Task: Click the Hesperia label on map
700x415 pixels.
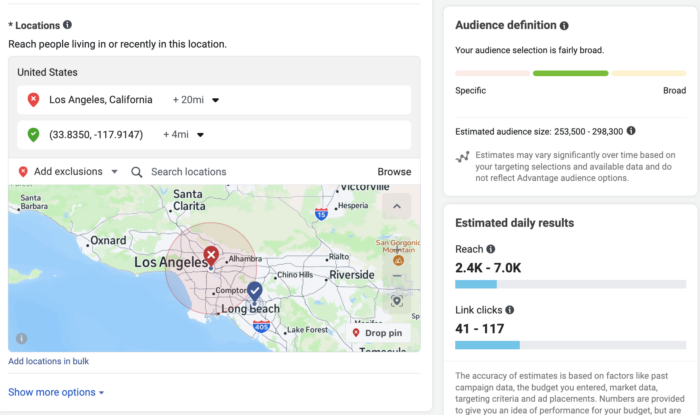Action: tap(353, 206)
